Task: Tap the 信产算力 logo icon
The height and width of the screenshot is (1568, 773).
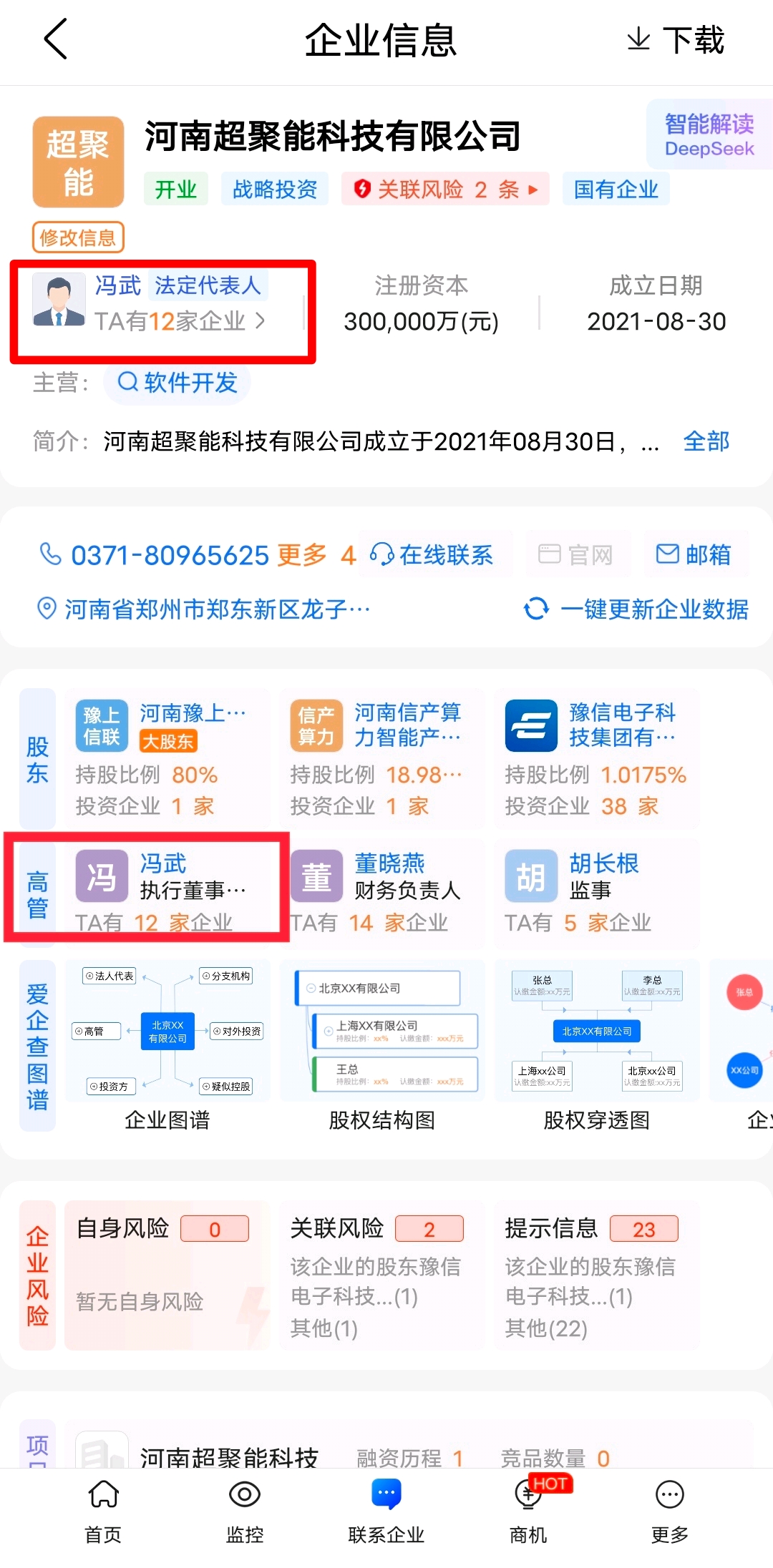Action: tap(316, 725)
